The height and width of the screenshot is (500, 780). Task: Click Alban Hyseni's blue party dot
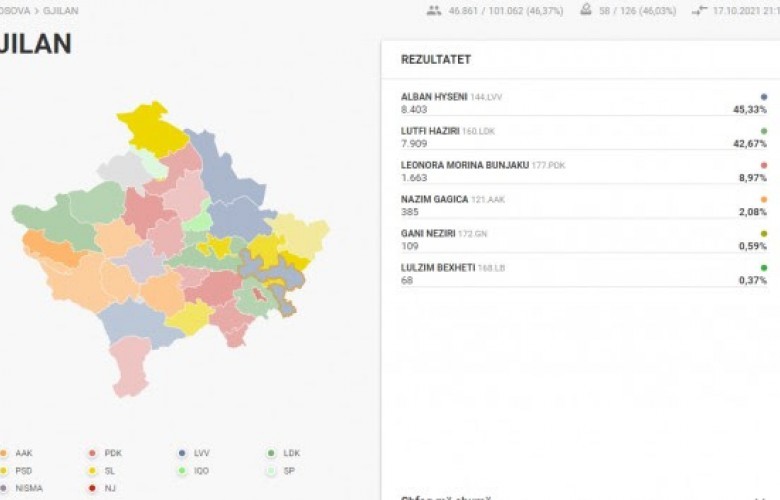[x=764, y=97]
